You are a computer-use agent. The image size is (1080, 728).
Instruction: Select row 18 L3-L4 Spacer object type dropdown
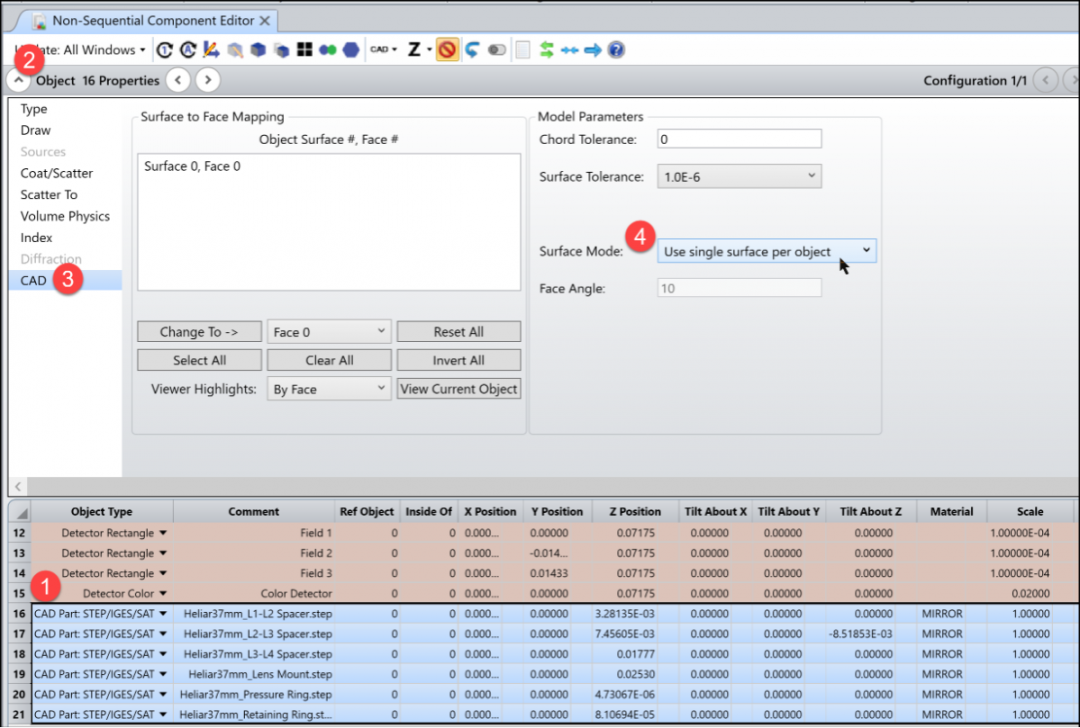163,654
